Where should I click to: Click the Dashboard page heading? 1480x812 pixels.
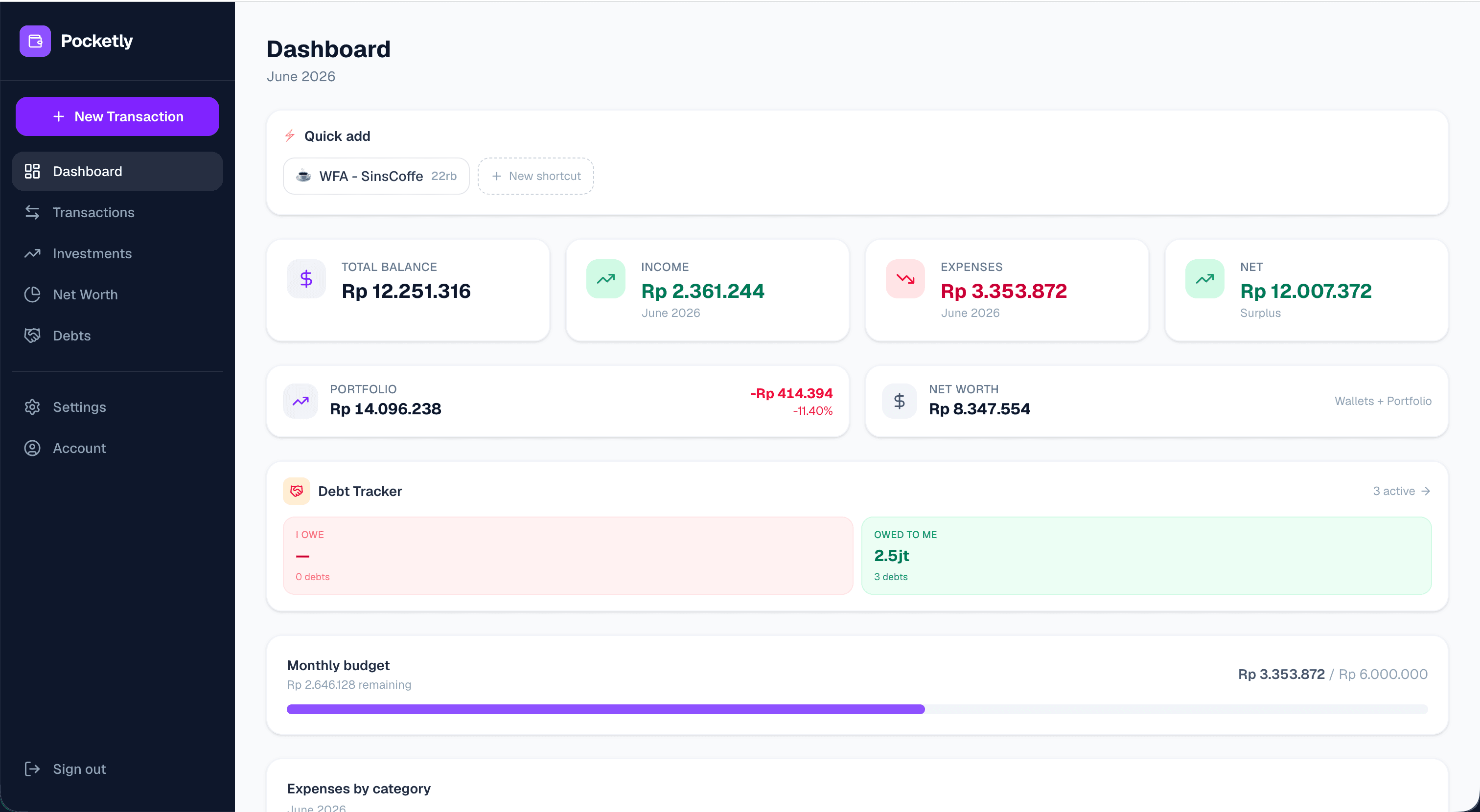coord(328,49)
